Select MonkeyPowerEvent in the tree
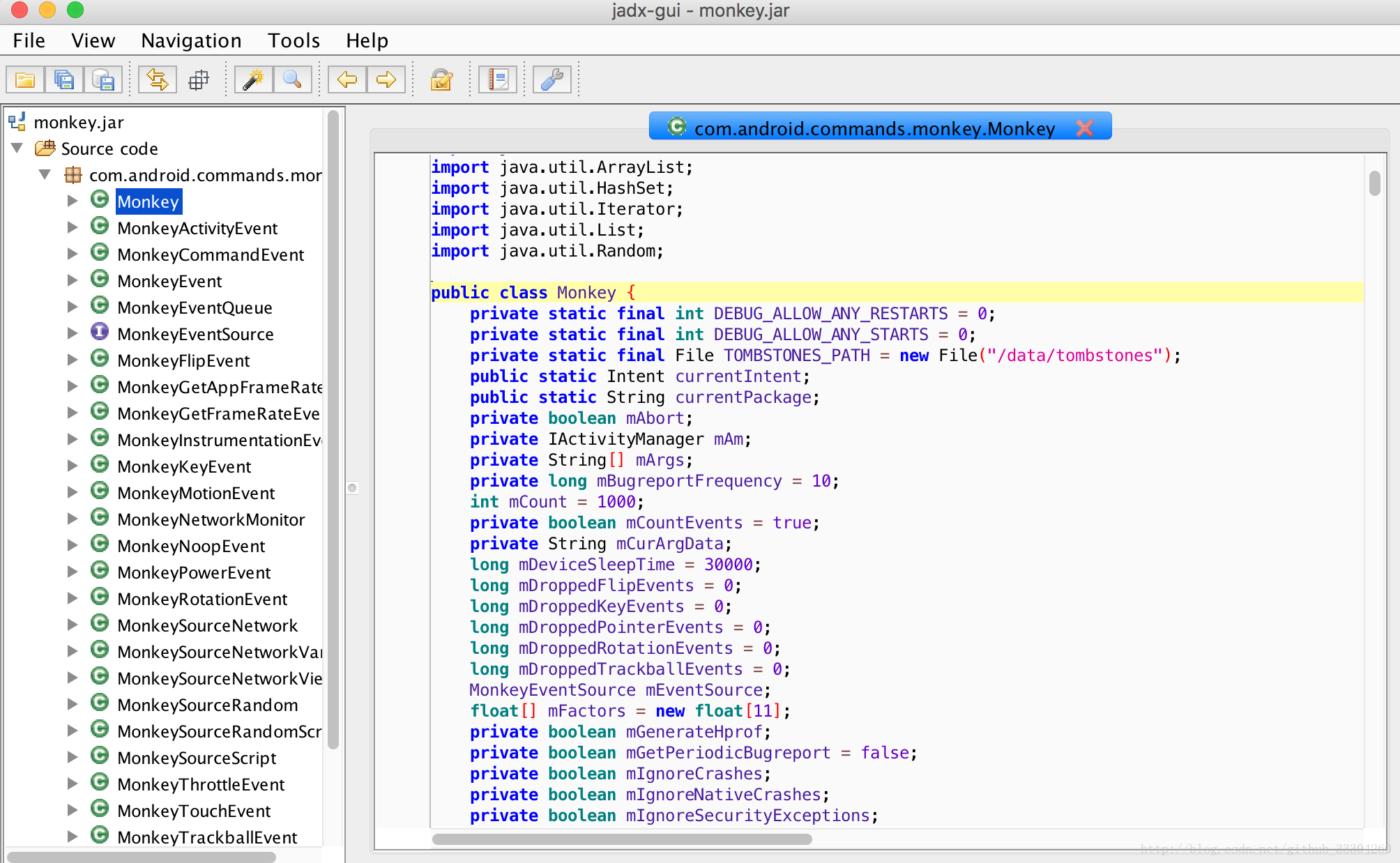This screenshot has width=1400, height=863. pyautogui.click(x=194, y=572)
